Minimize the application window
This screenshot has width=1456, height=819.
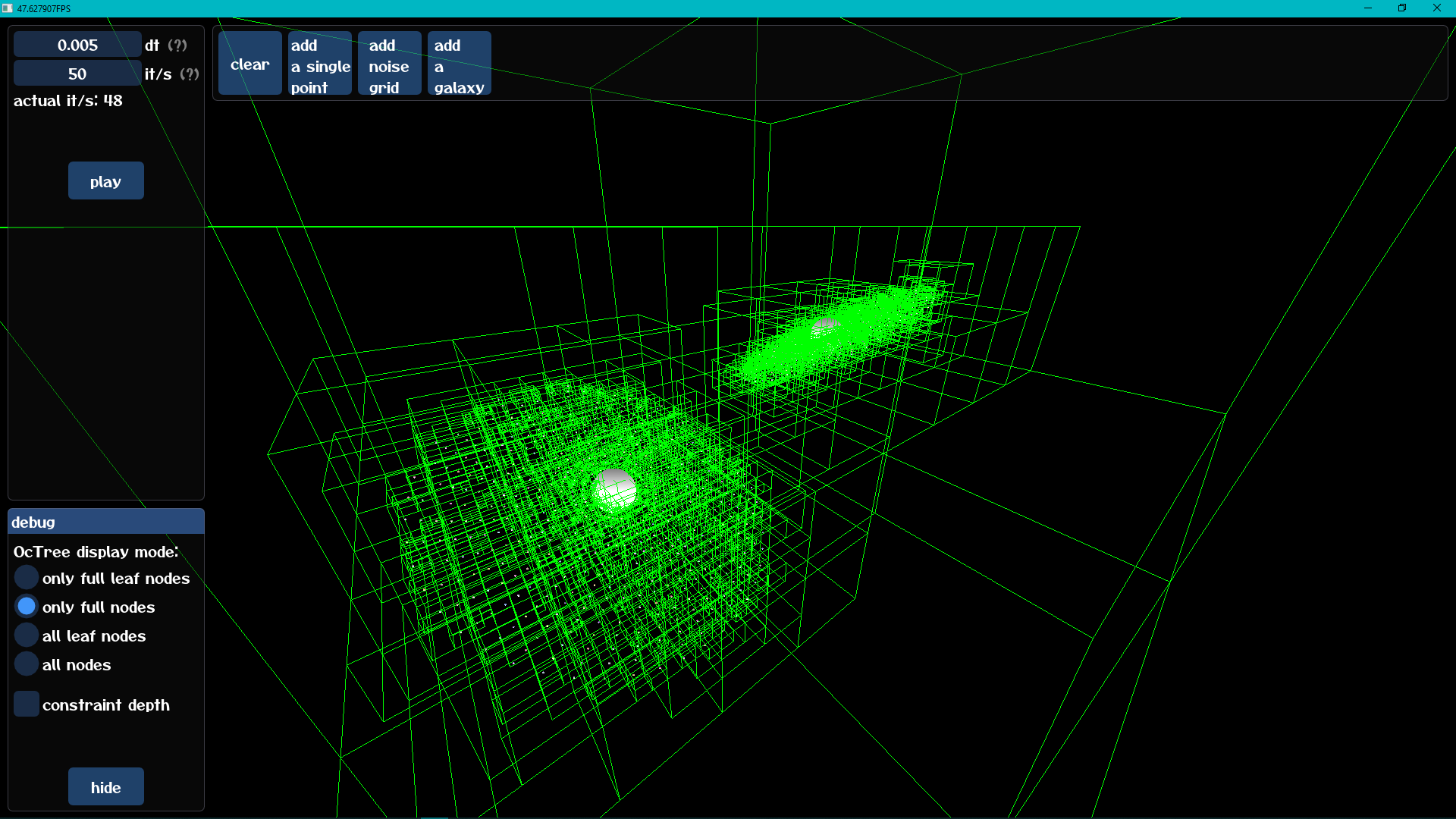pyautogui.click(x=1368, y=8)
